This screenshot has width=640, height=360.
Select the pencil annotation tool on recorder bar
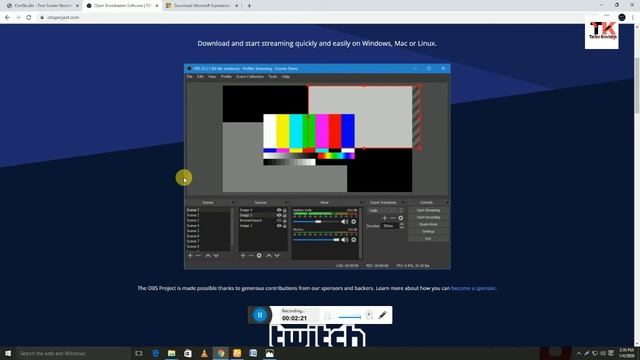pos(382,315)
